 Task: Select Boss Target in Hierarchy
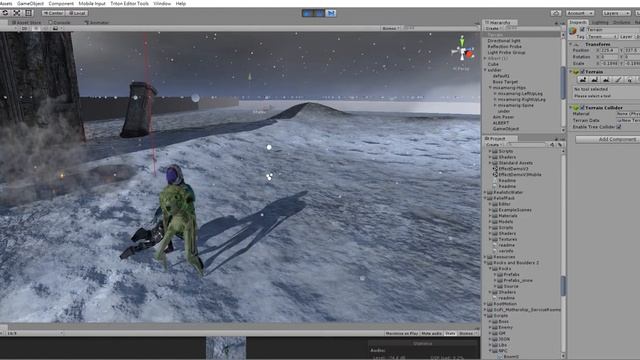[x=505, y=82]
